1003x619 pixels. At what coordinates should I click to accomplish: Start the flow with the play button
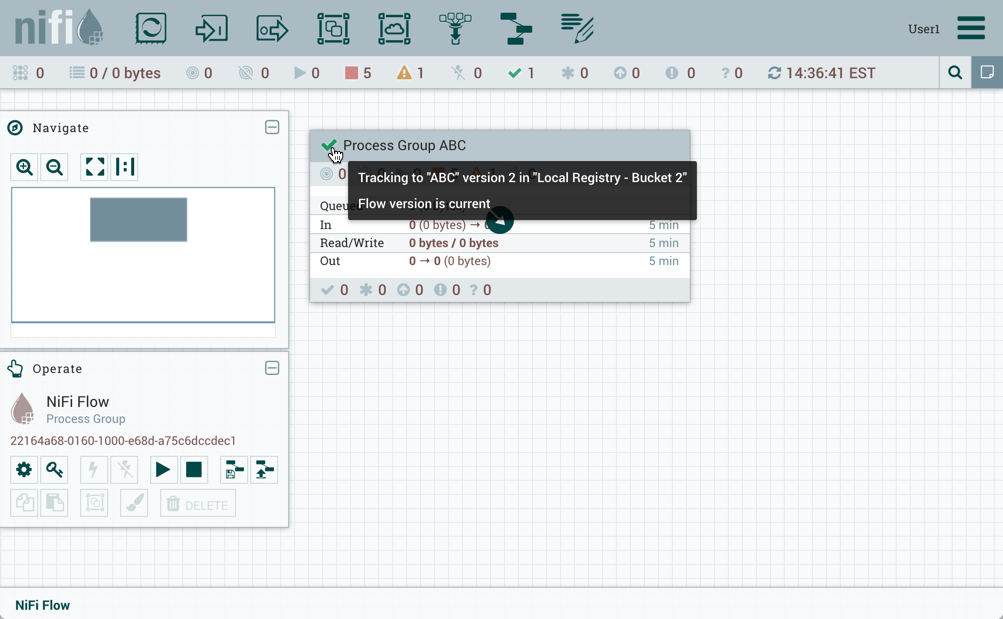coord(162,470)
